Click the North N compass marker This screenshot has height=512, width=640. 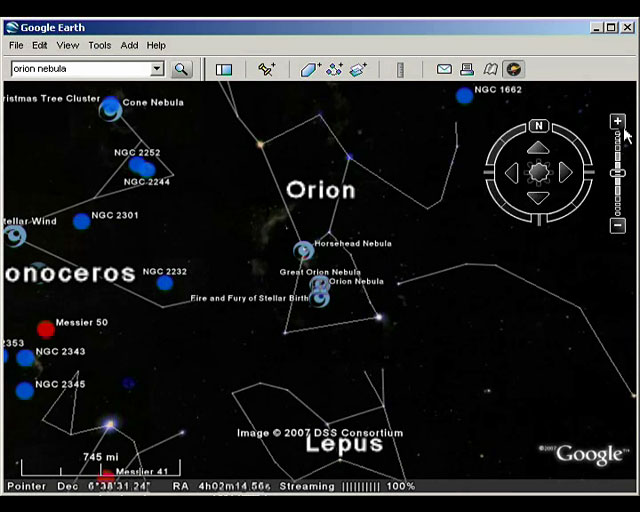tap(539, 126)
